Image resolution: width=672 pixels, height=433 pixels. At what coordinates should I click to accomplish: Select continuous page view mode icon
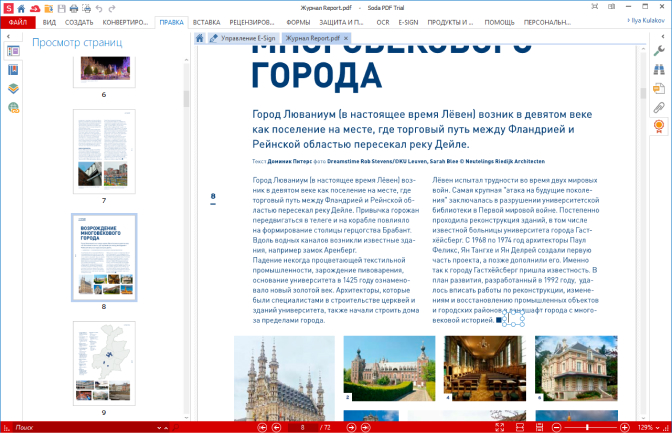pos(540,427)
